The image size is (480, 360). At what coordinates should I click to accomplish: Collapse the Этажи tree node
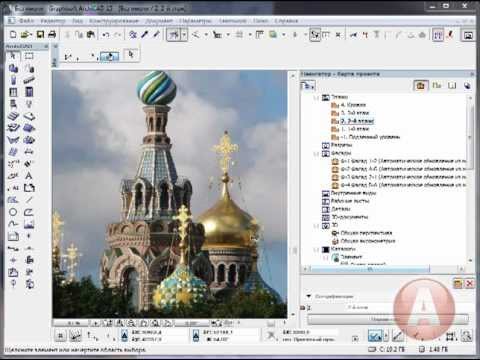[316, 98]
